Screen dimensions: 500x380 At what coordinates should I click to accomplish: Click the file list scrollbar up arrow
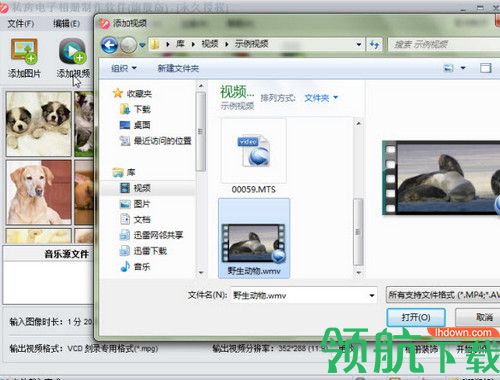[358, 124]
